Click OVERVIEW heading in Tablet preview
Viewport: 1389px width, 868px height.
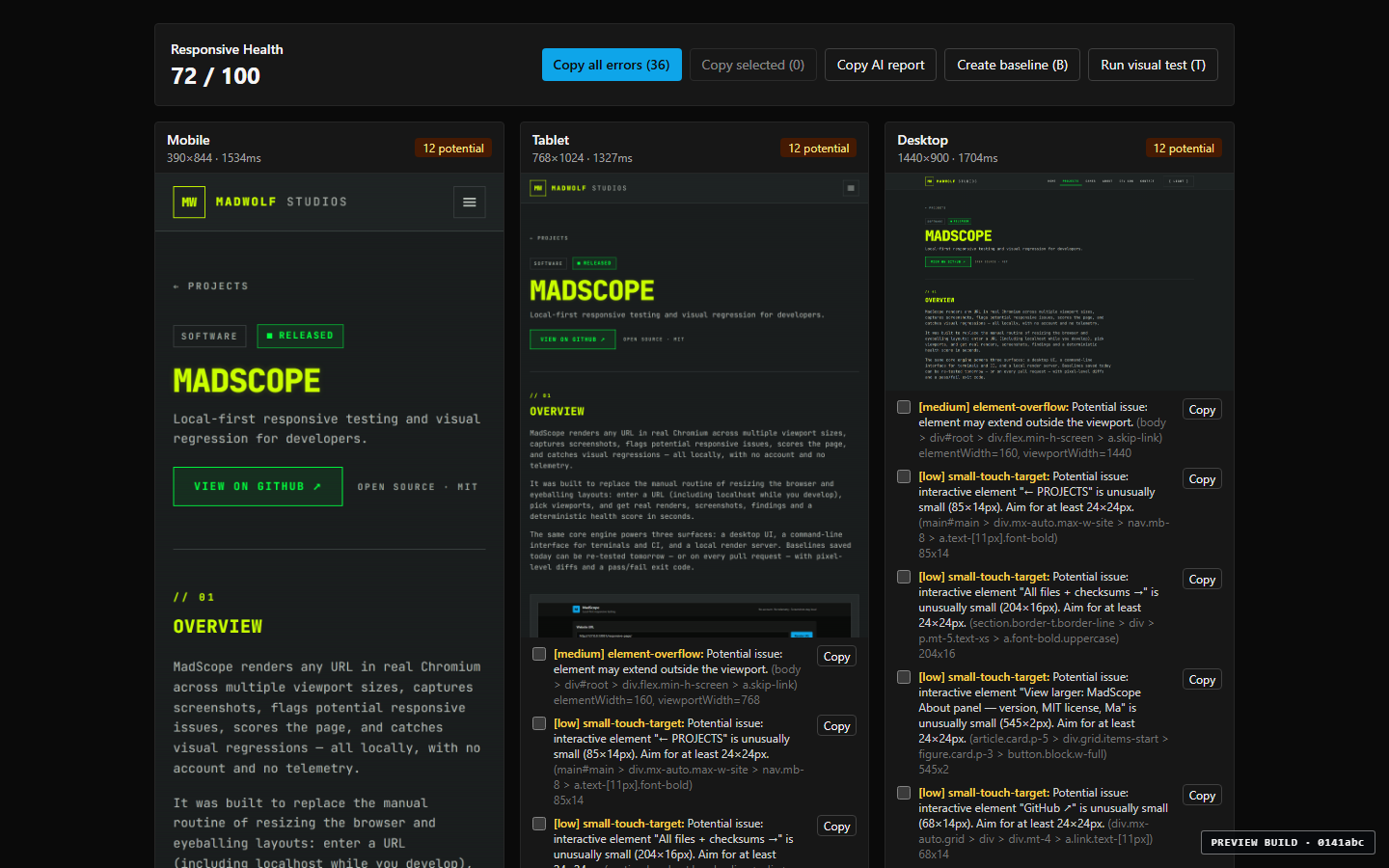tap(557, 412)
